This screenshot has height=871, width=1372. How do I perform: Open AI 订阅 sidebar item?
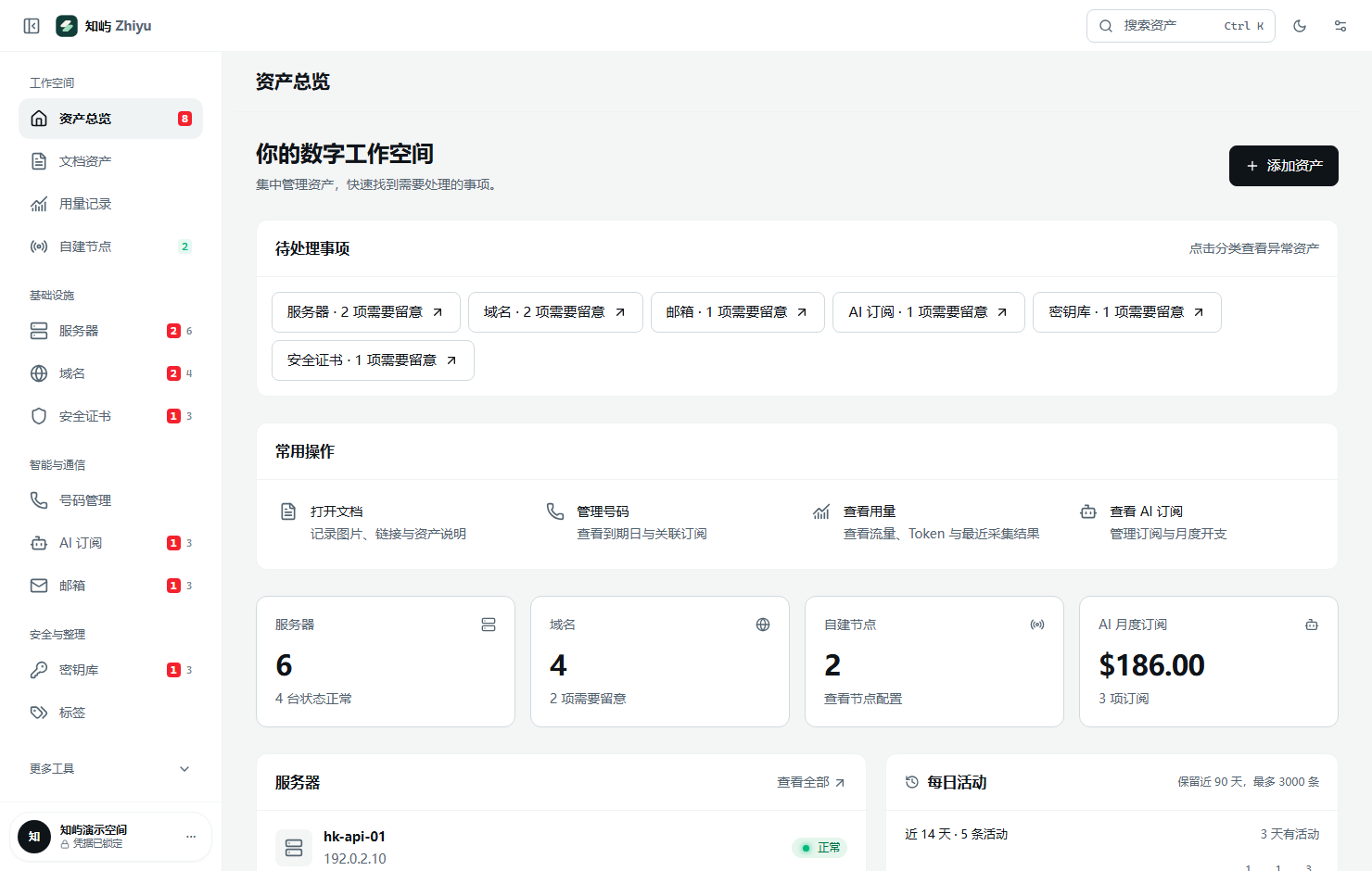[x=110, y=543]
